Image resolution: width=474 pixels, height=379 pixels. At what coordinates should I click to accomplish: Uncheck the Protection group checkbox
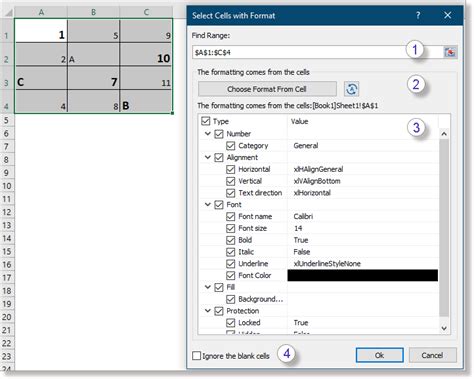pyautogui.click(x=219, y=311)
